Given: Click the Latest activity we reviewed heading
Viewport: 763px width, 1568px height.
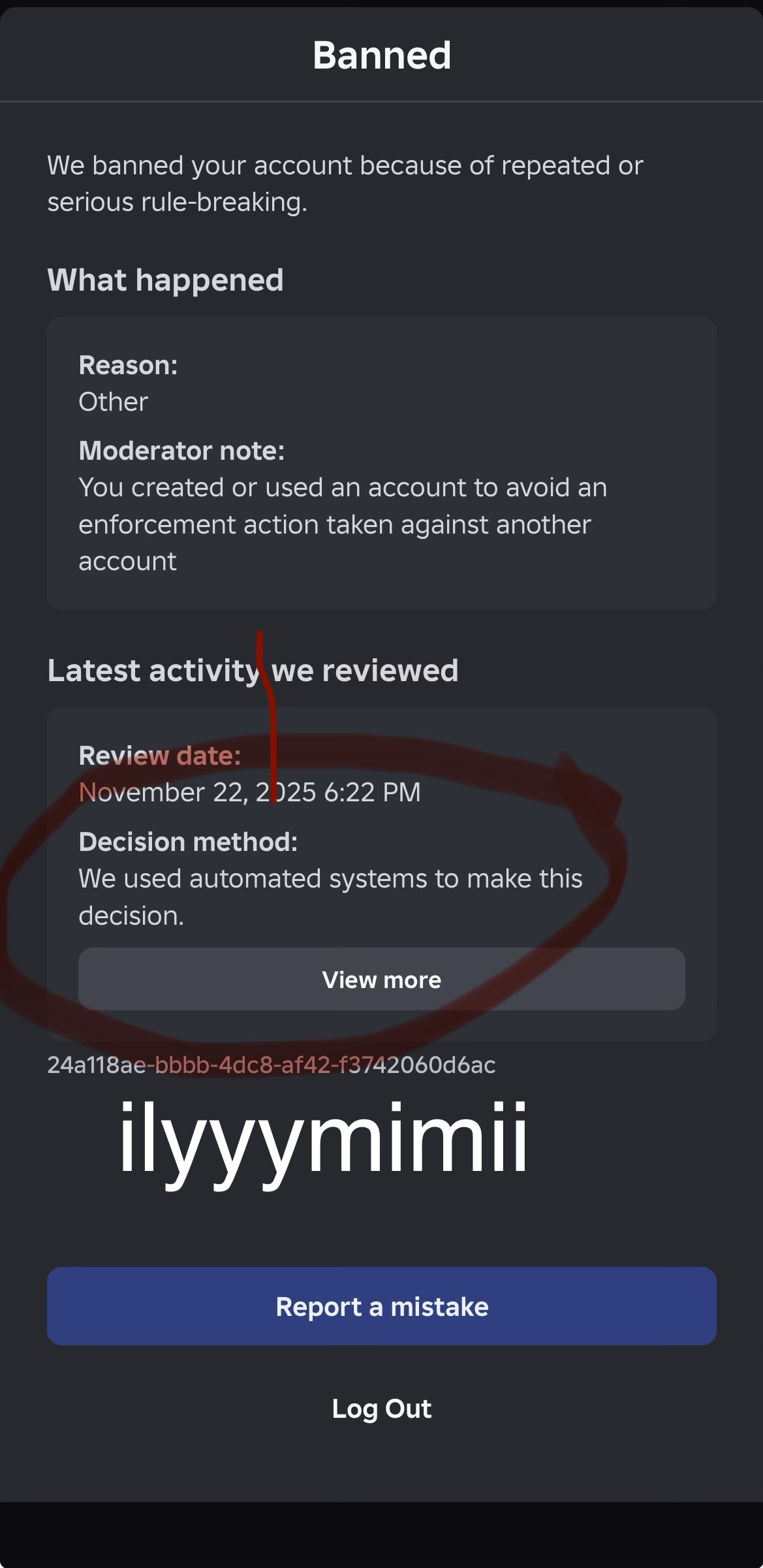Looking at the screenshot, I should (x=253, y=671).
